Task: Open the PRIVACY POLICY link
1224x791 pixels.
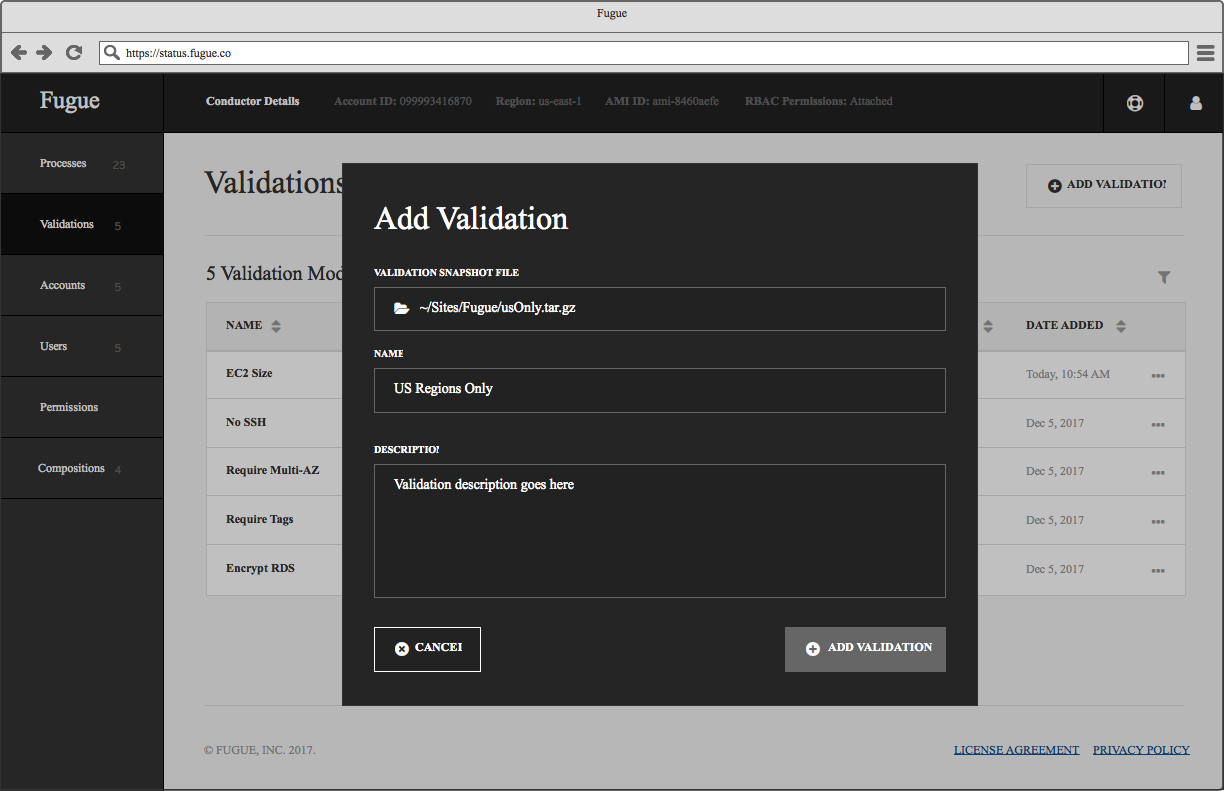Action: pos(1141,749)
